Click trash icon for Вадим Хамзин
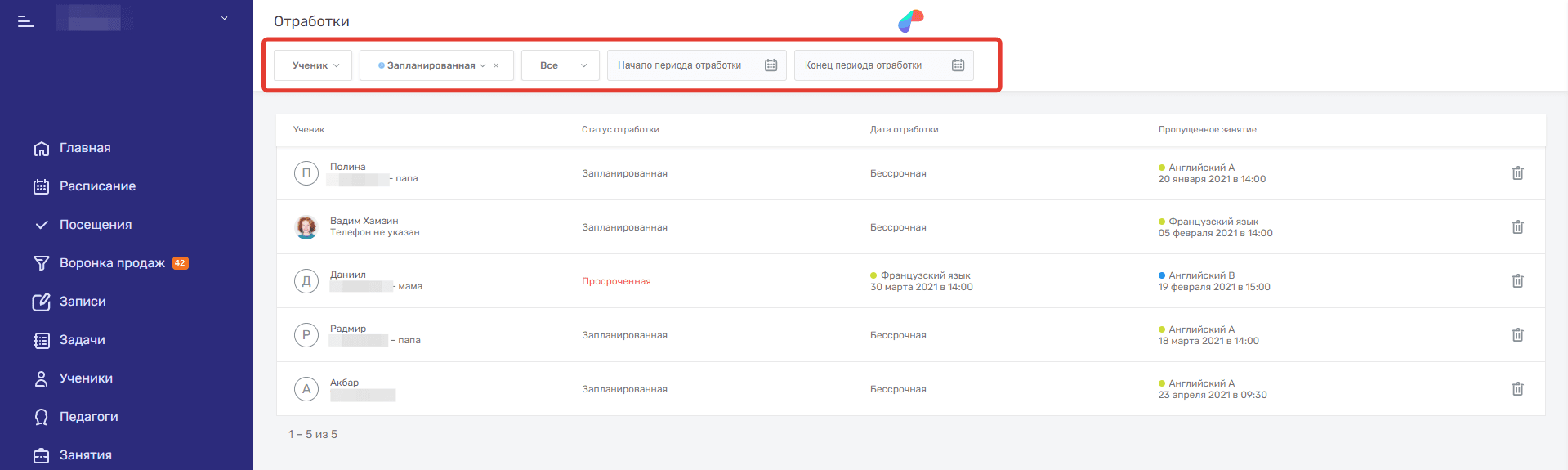This screenshot has height=470, width=1568. 1517,227
